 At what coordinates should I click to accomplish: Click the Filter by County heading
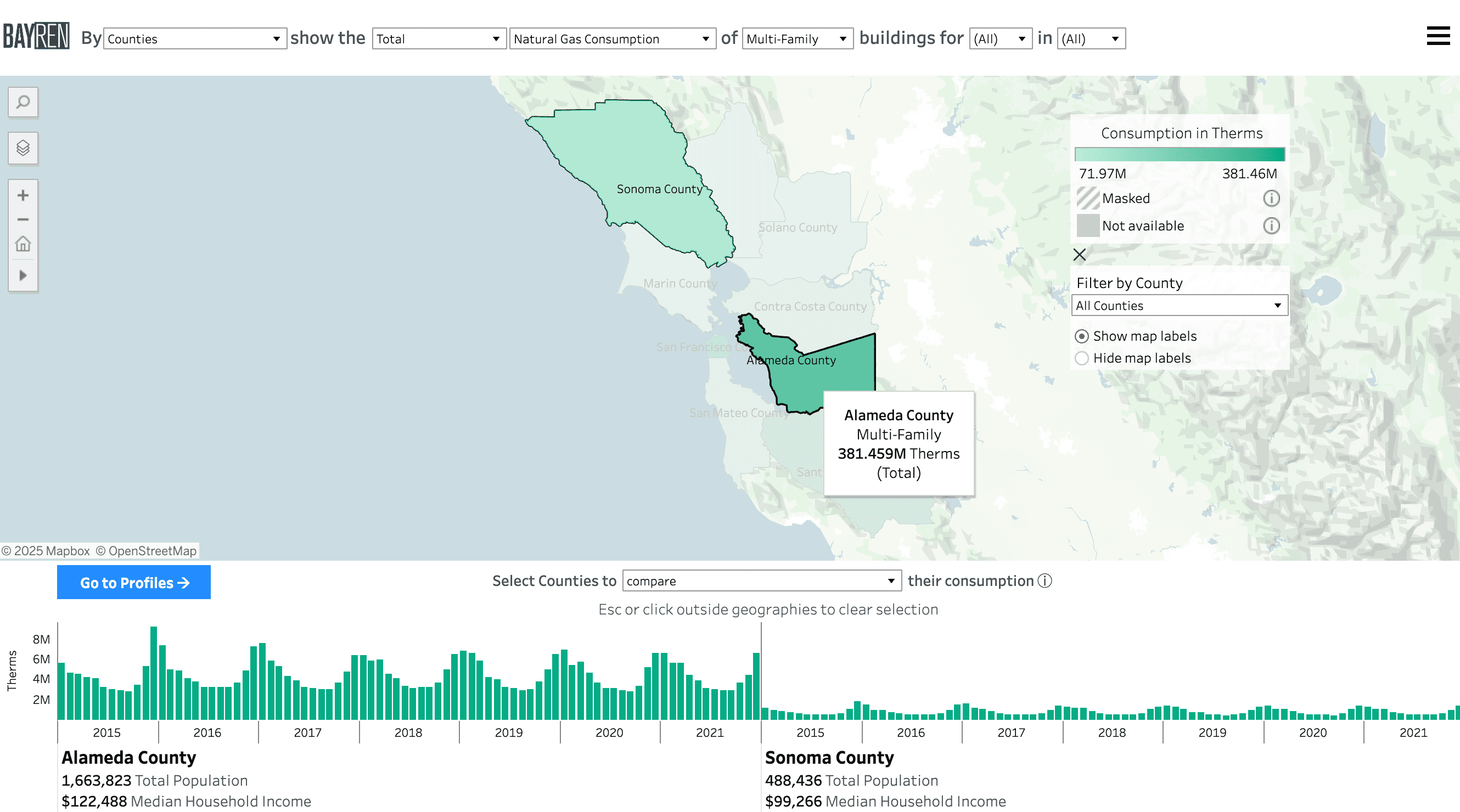pyautogui.click(x=1129, y=283)
